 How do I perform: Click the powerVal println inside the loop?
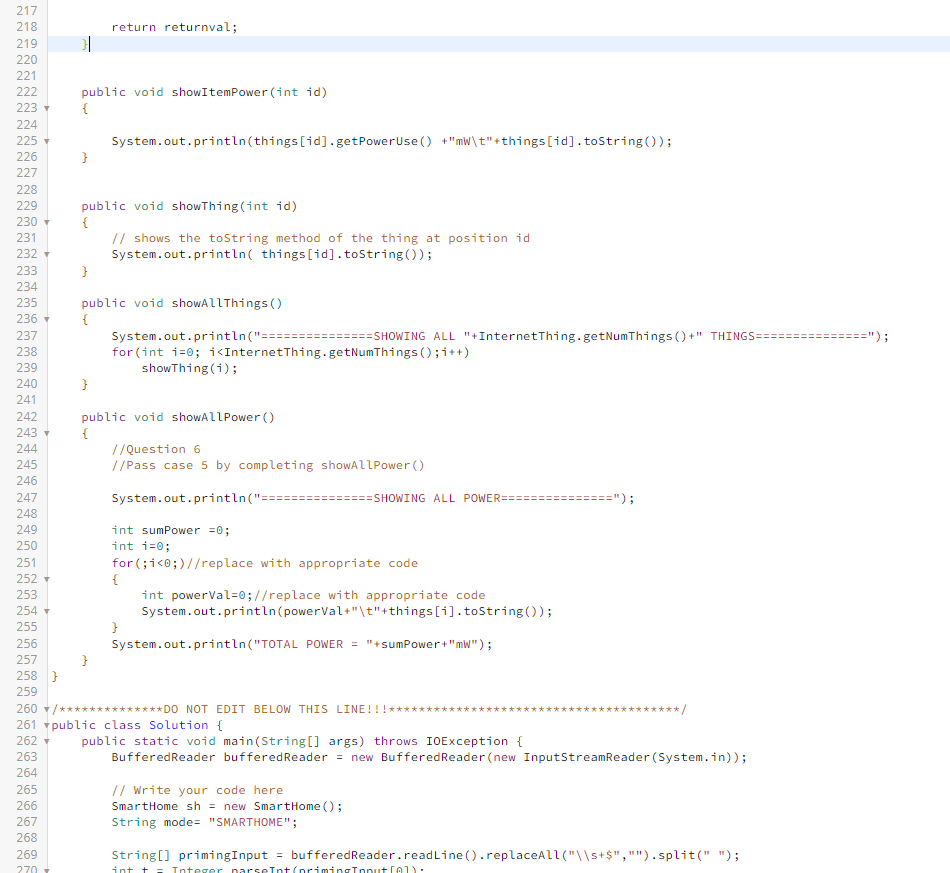pos(347,611)
